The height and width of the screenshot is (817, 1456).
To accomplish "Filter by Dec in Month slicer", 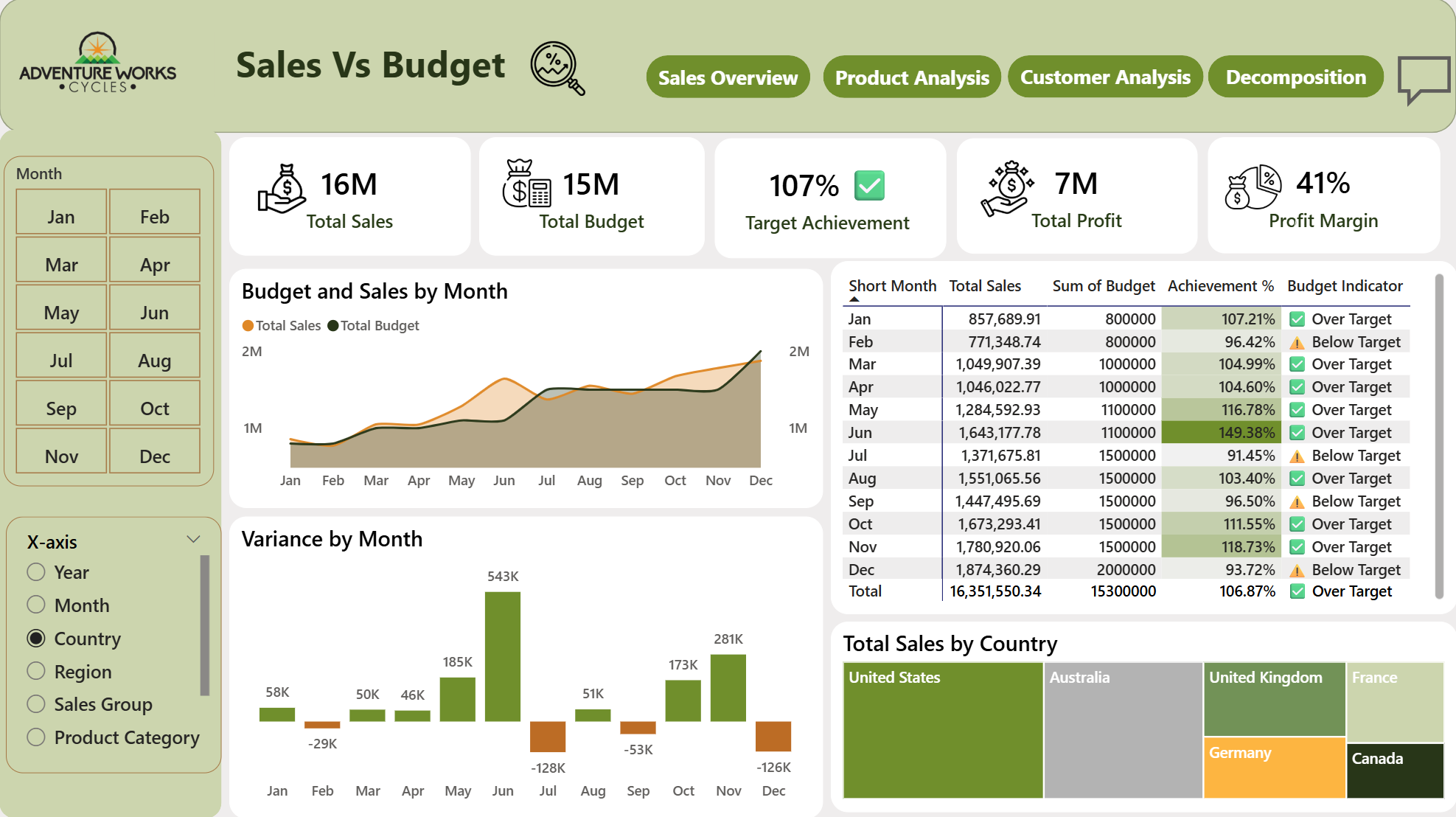I will [155, 451].
